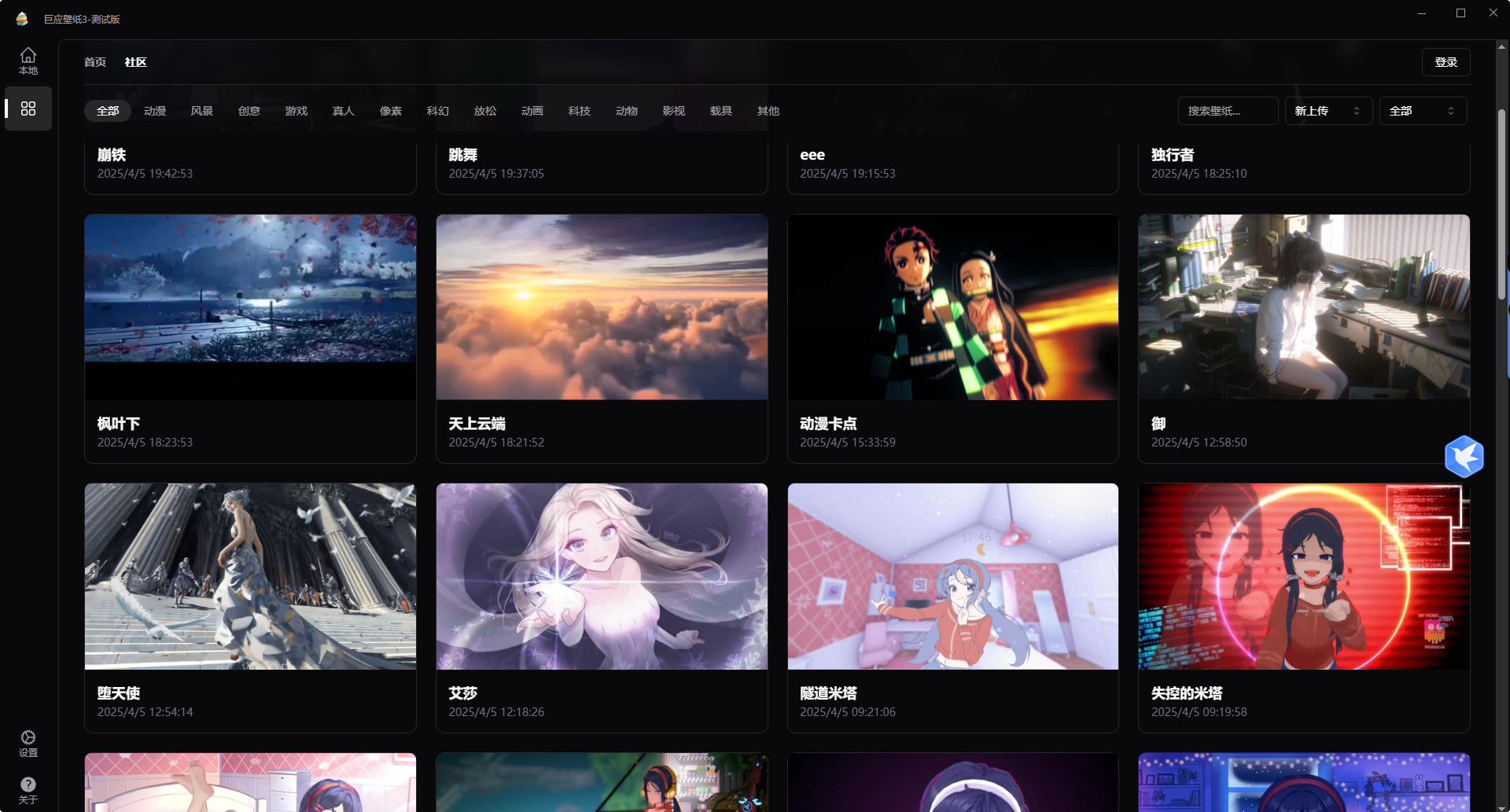Viewport: 1510px width, 812px height.
Task: Open the 失控的米塔 wallpaper thumbnail
Action: [x=1304, y=576]
